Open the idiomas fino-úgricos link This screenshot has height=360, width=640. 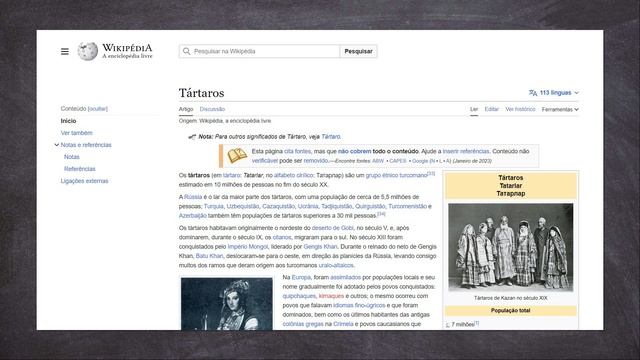pyautogui.click(x=359, y=306)
